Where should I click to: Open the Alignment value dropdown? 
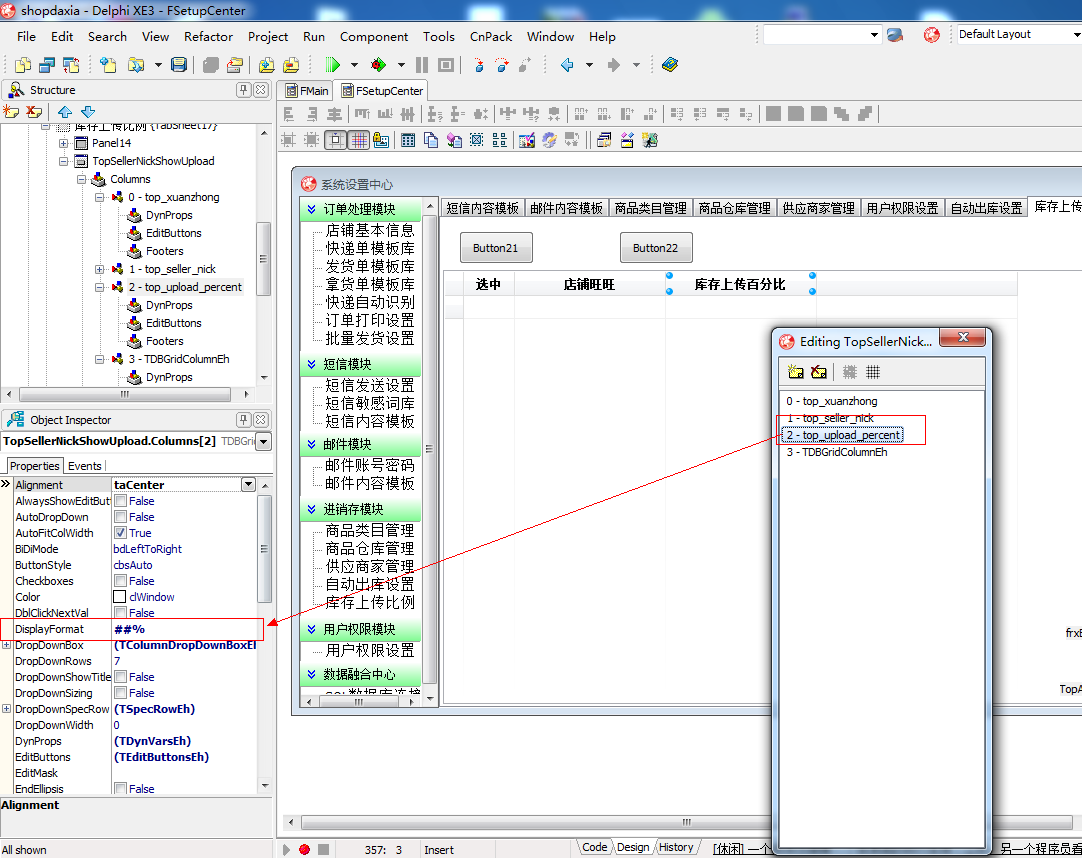(x=248, y=485)
